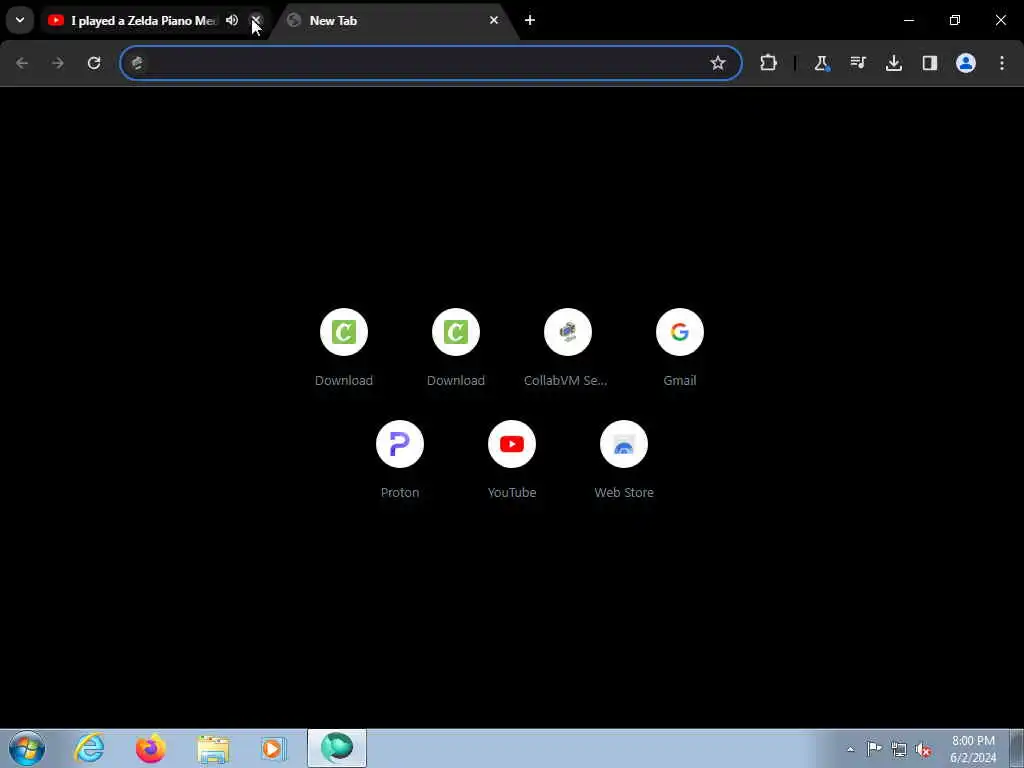The height and width of the screenshot is (768, 1024).
Task: Open the tab search dropdown arrow
Action: (x=20, y=20)
